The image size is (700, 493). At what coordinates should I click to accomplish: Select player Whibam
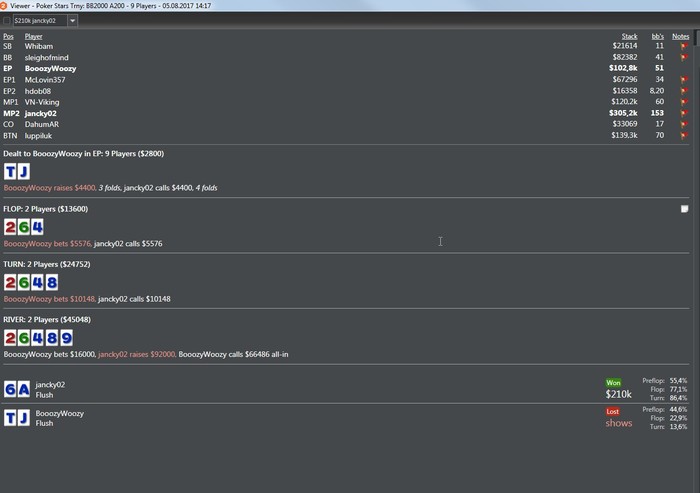[39, 46]
